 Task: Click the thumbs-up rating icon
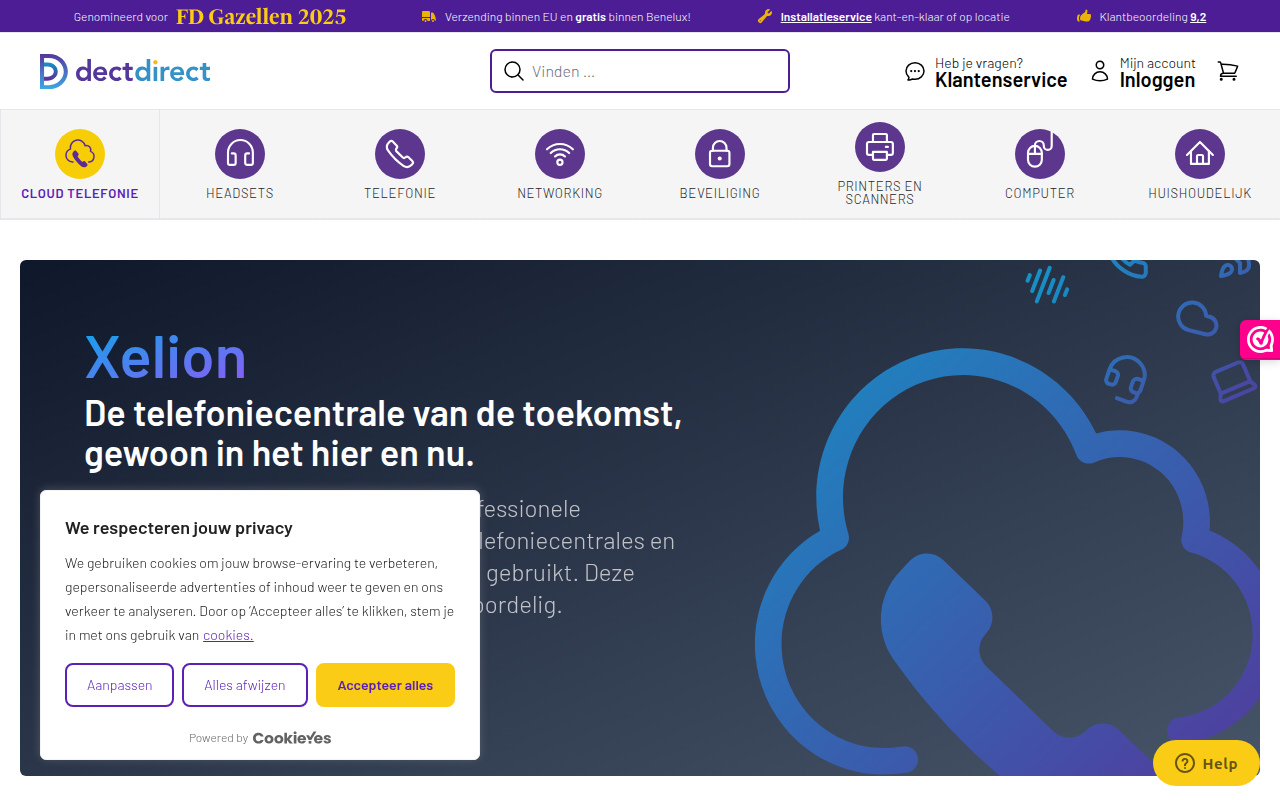(1084, 16)
